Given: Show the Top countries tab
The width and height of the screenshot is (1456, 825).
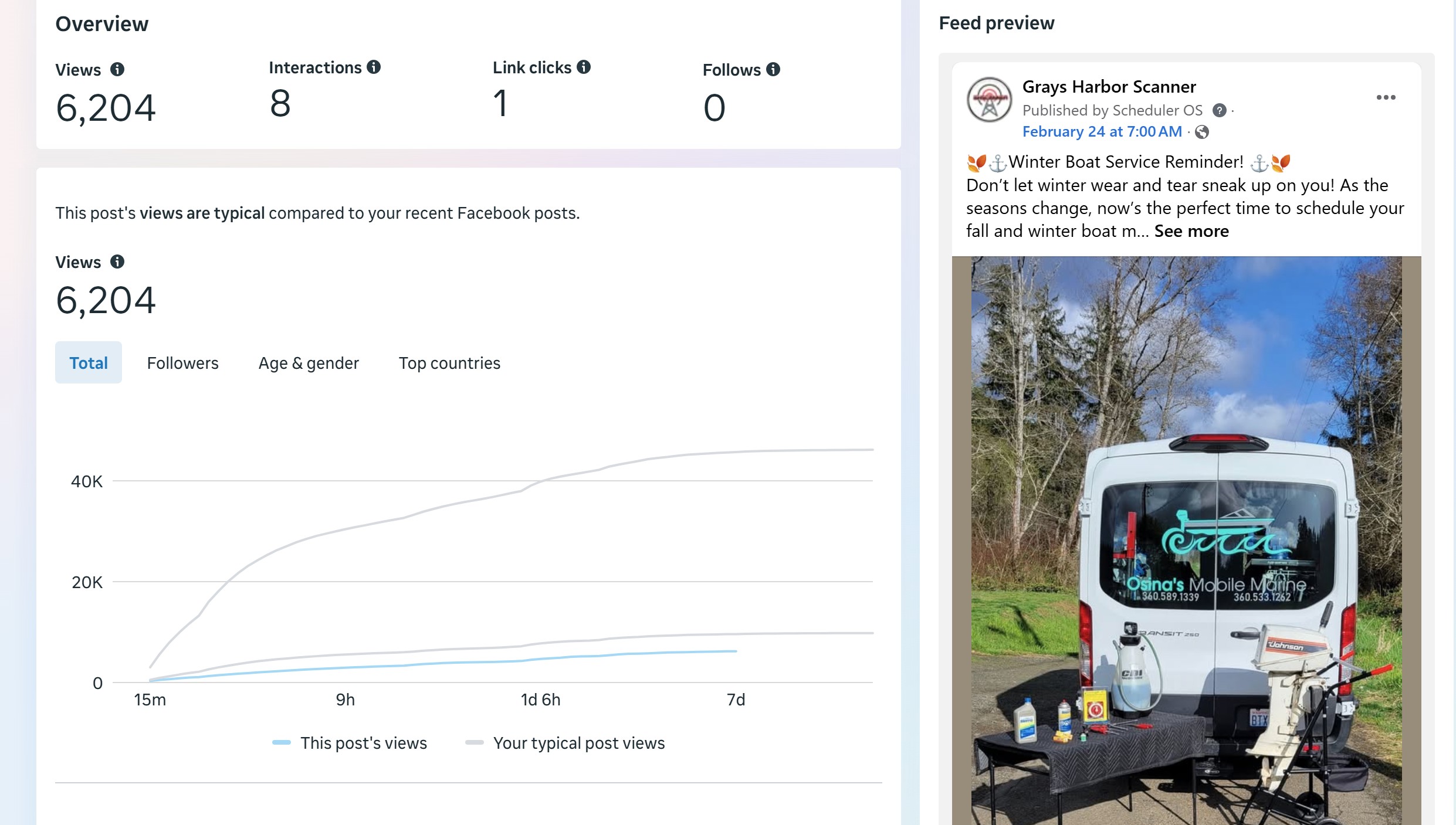Looking at the screenshot, I should (x=449, y=363).
